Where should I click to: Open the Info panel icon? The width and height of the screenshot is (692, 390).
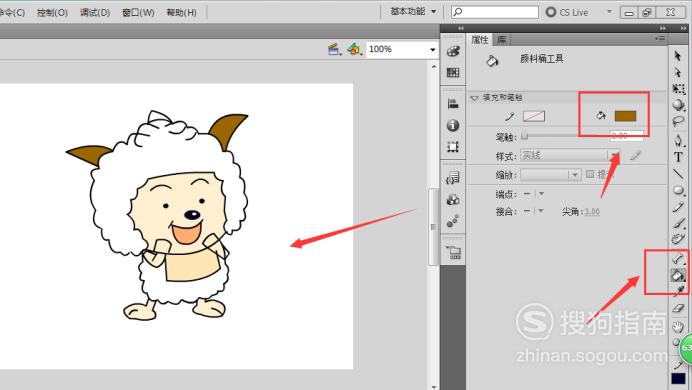click(x=453, y=125)
